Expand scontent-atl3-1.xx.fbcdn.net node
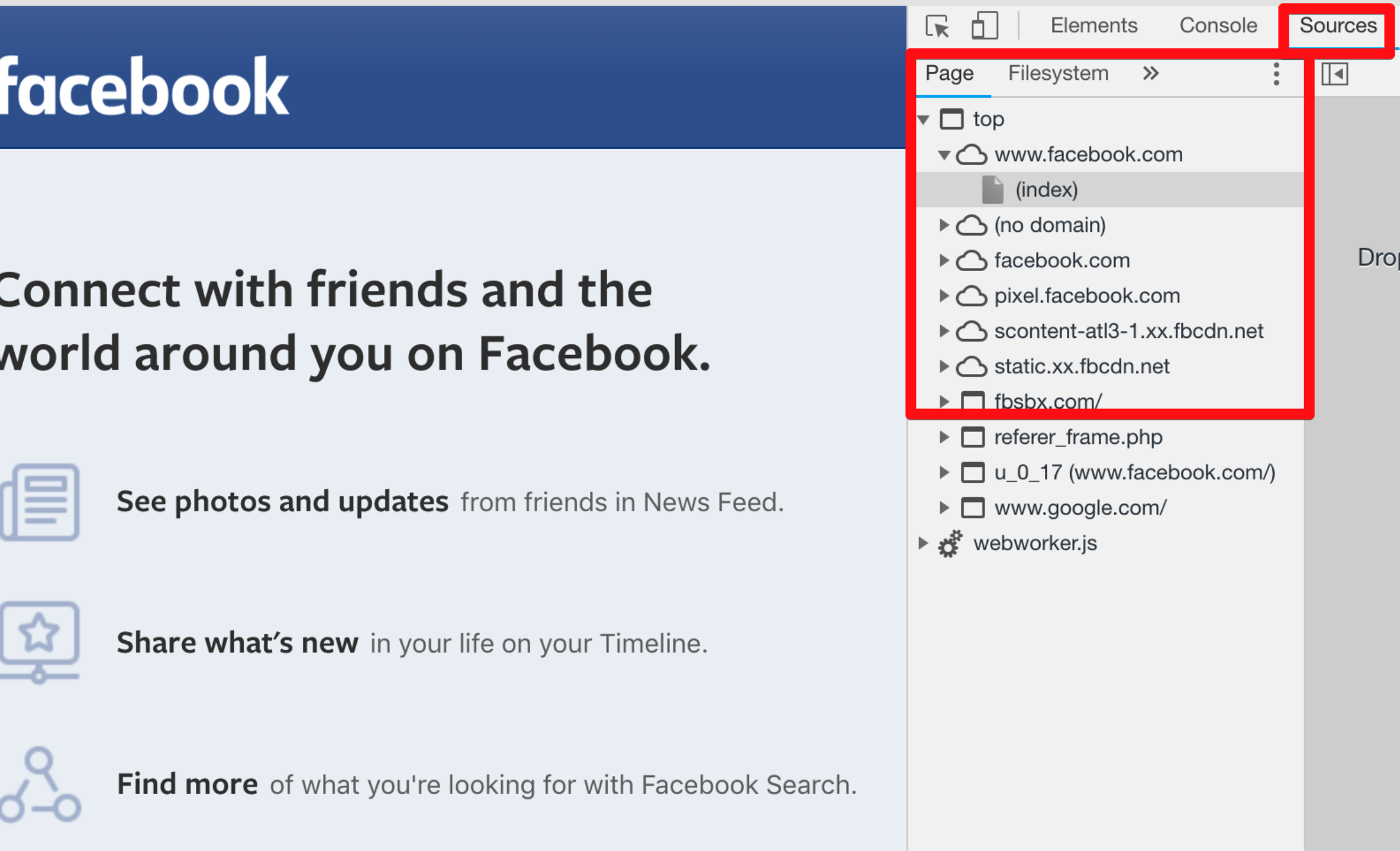 944,331
